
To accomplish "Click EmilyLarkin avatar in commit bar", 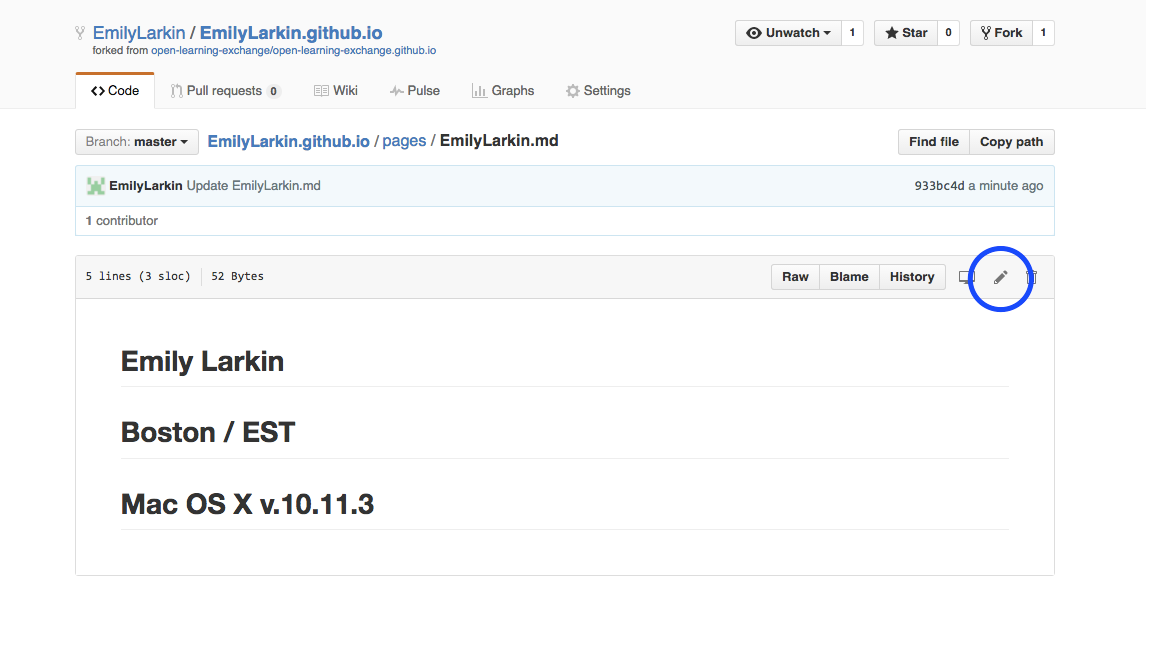I will click(x=96, y=186).
